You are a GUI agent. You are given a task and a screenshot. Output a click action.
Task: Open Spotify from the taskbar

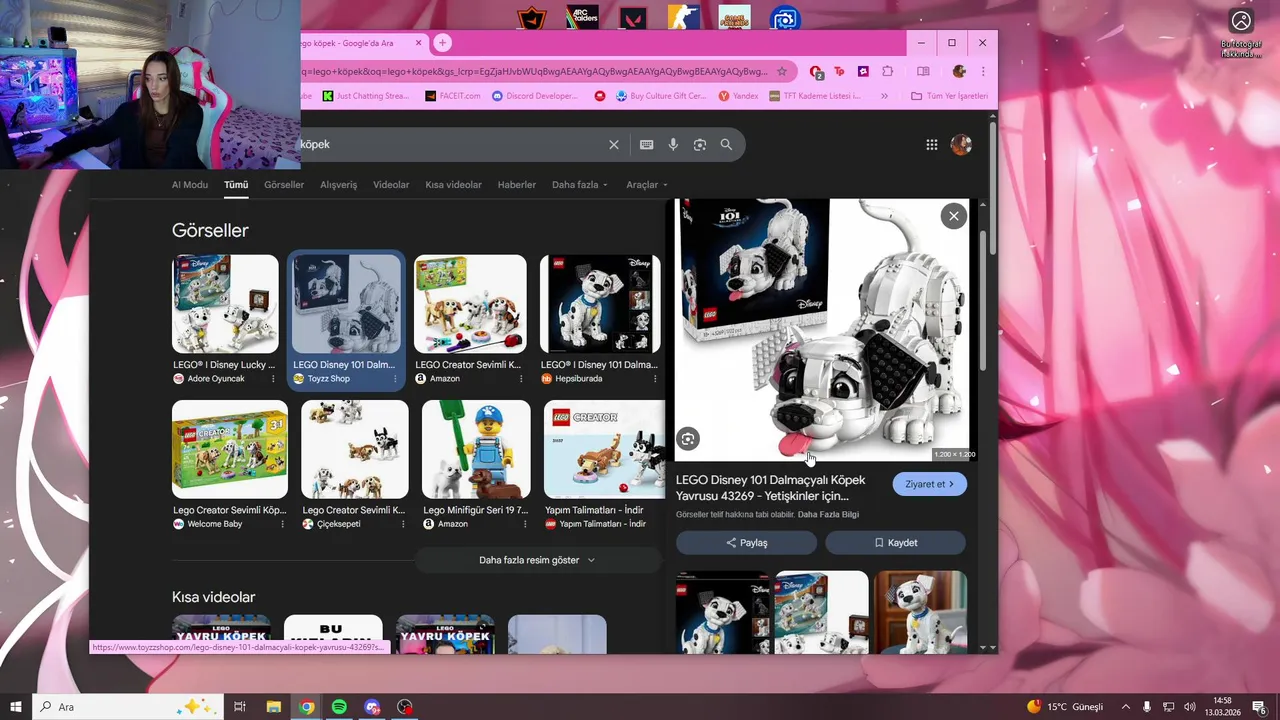click(x=339, y=707)
